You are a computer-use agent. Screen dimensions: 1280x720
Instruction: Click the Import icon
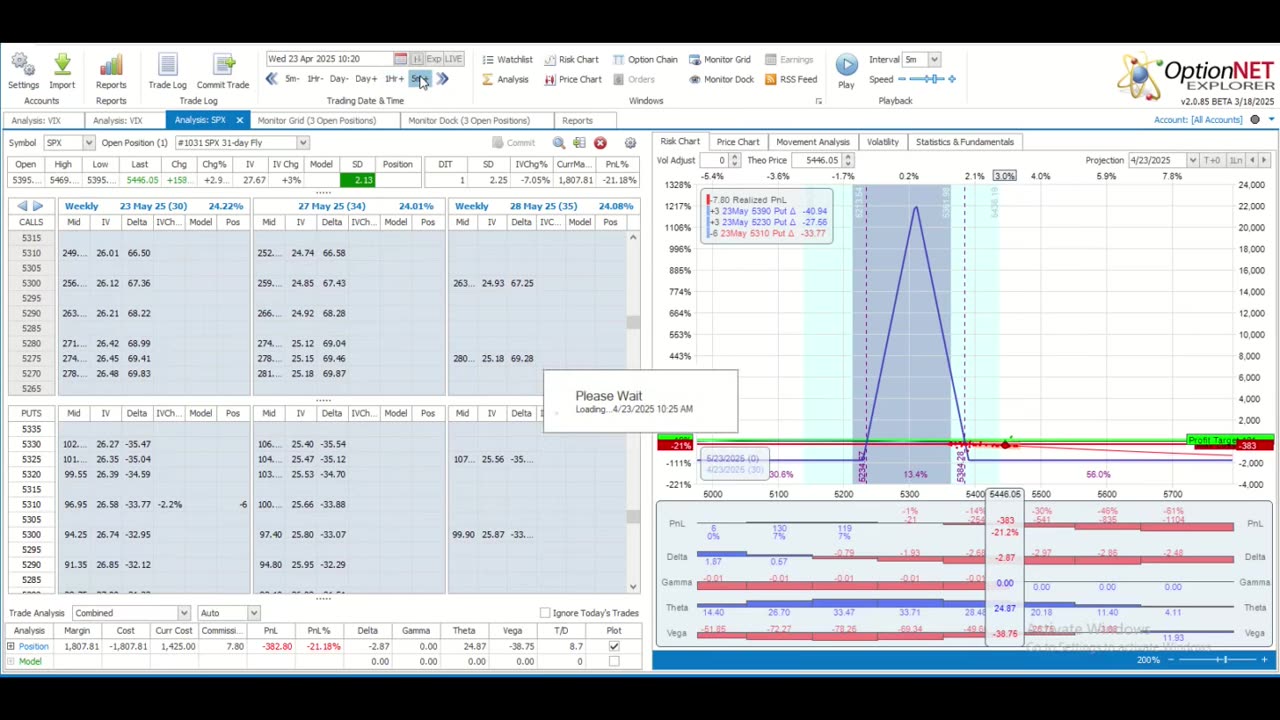click(62, 68)
